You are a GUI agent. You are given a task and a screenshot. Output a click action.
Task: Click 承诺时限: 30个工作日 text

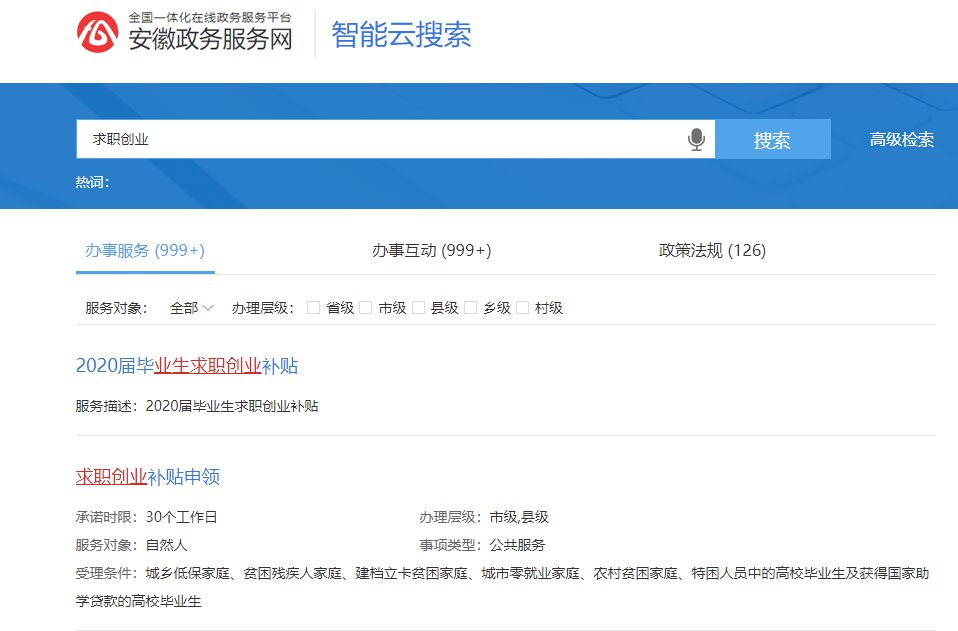click(x=146, y=517)
